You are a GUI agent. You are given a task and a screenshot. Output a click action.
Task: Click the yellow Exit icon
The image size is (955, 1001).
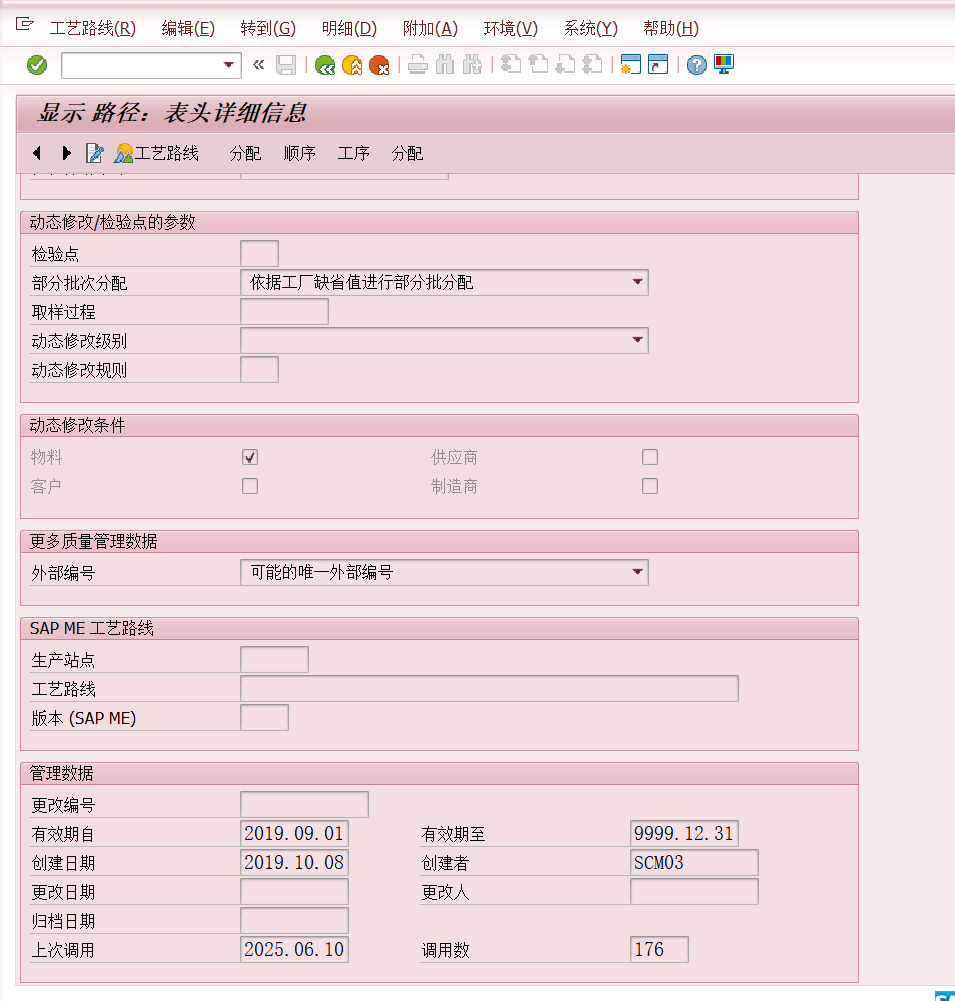pos(352,65)
